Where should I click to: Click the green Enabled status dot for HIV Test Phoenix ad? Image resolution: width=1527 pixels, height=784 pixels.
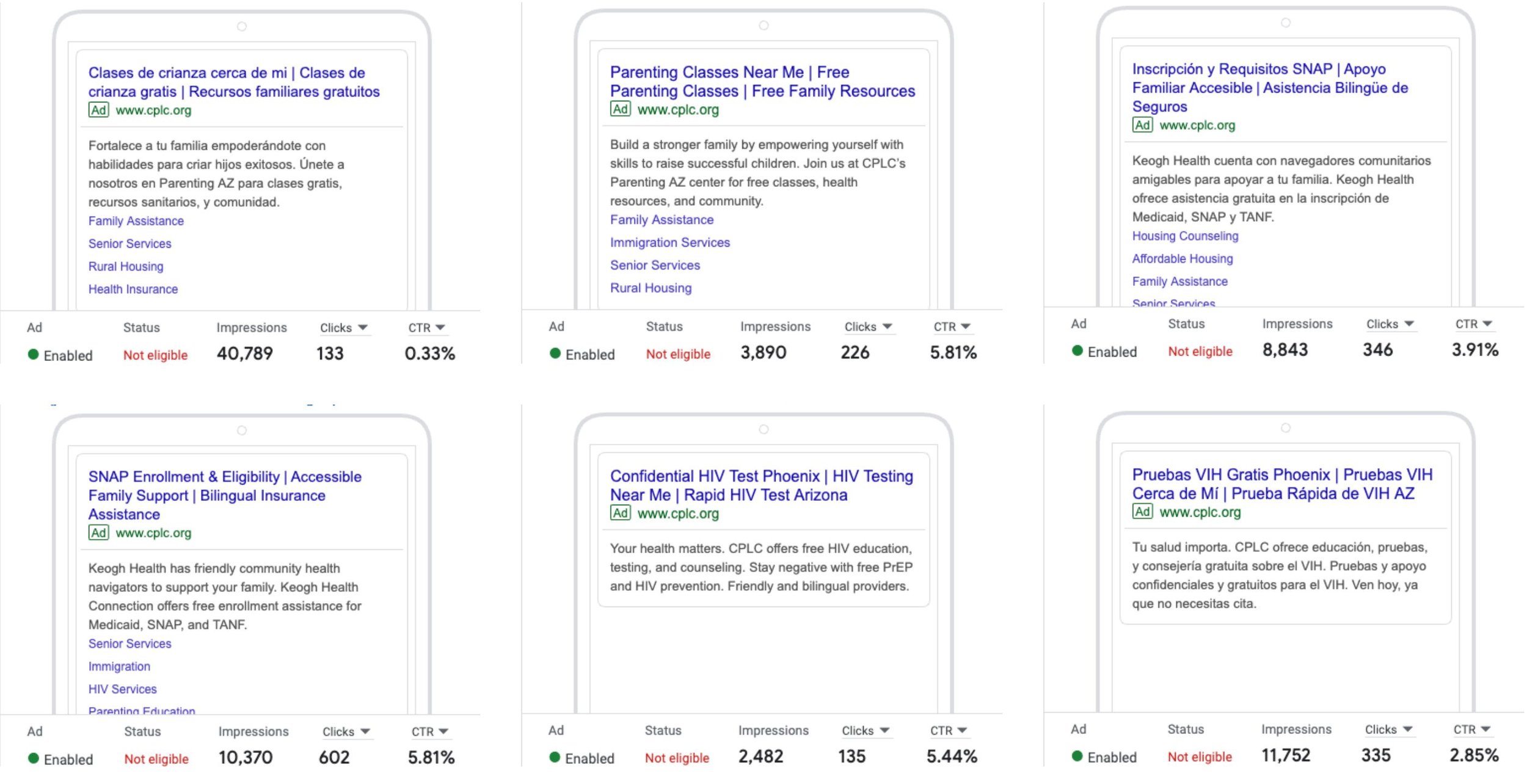555,757
